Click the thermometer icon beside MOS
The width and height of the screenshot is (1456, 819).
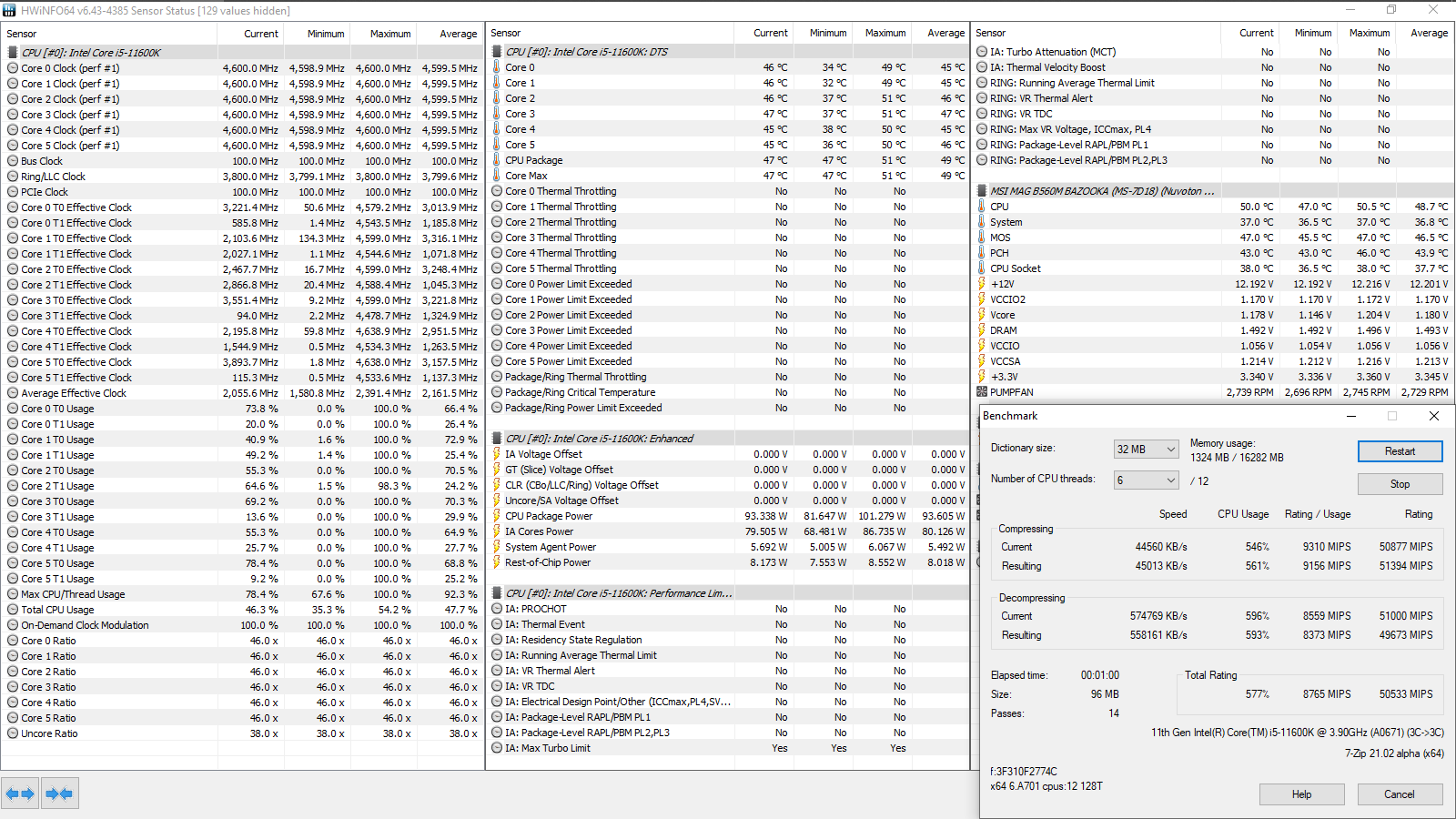click(x=982, y=238)
